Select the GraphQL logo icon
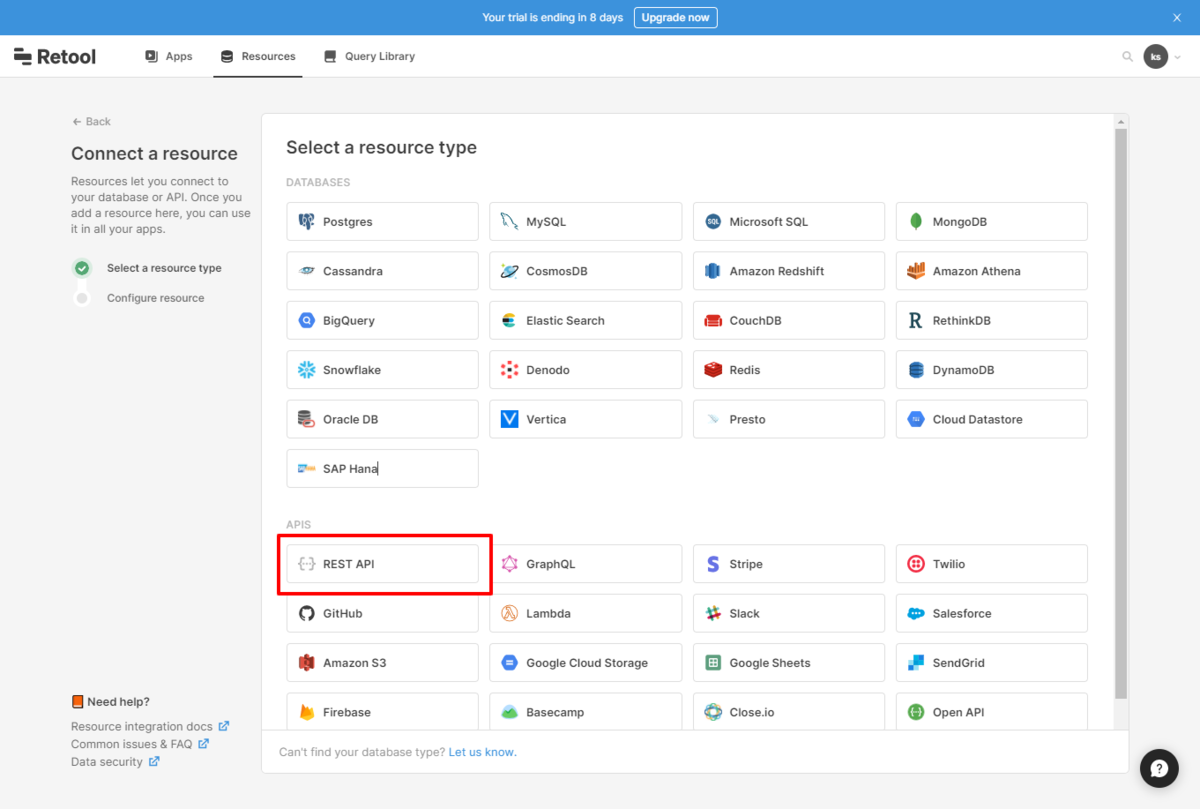This screenshot has height=809, width=1200. pyautogui.click(x=509, y=564)
